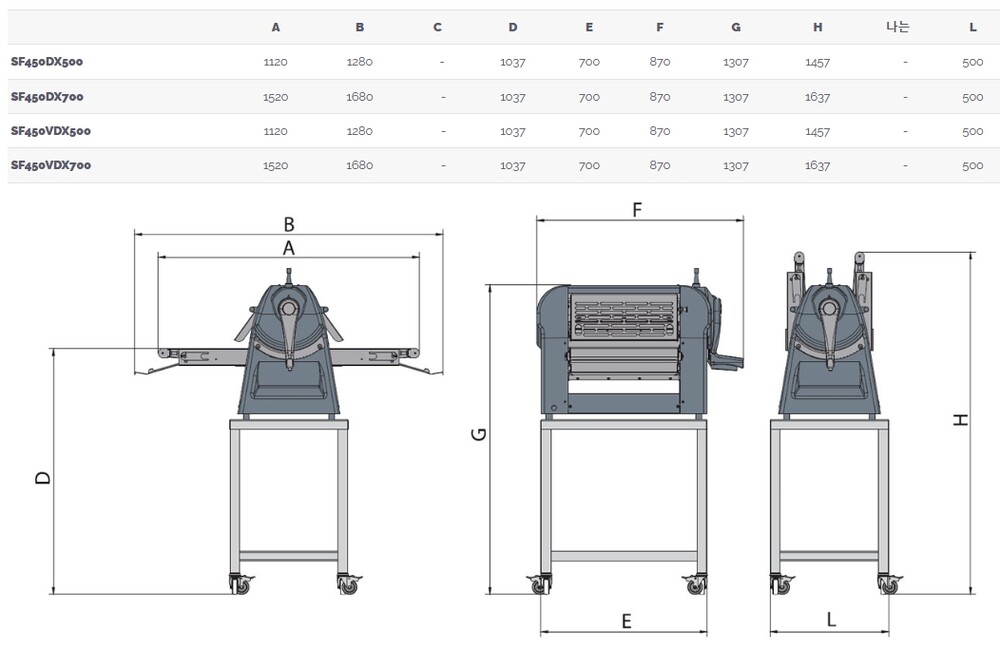Select the column header G in the table
Image resolution: width=1000 pixels, height=649 pixels.
(736, 28)
